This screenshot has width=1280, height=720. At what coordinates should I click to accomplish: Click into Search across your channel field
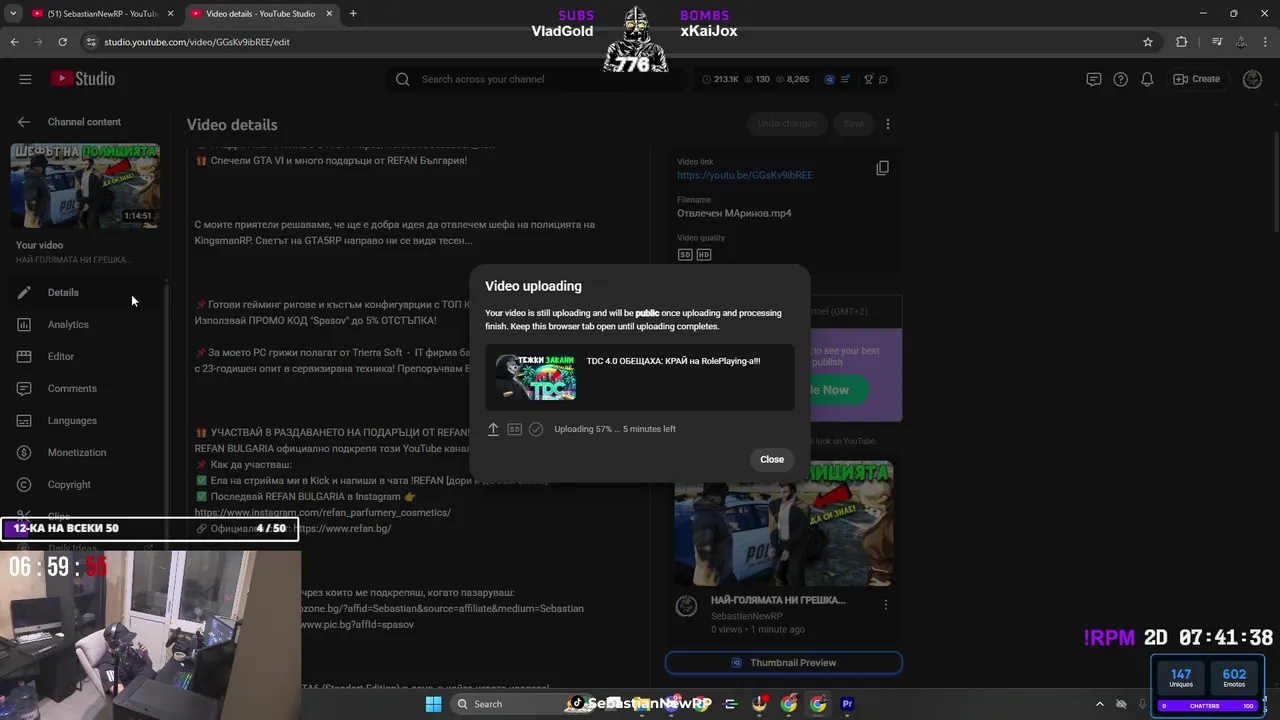[x=540, y=79]
